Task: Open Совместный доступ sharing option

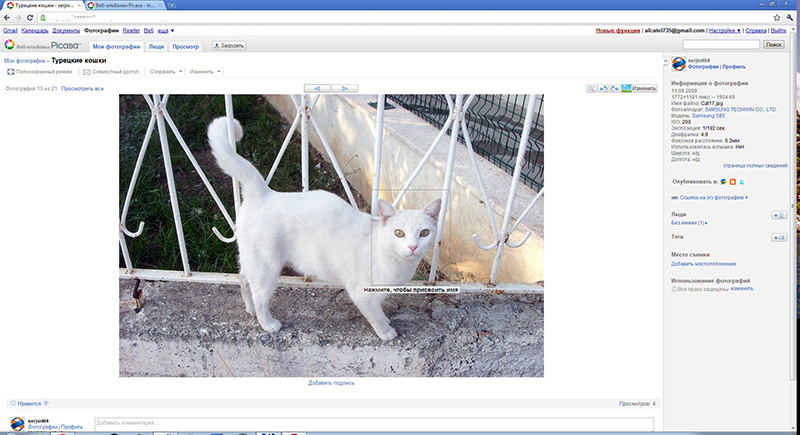Action: [111, 72]
